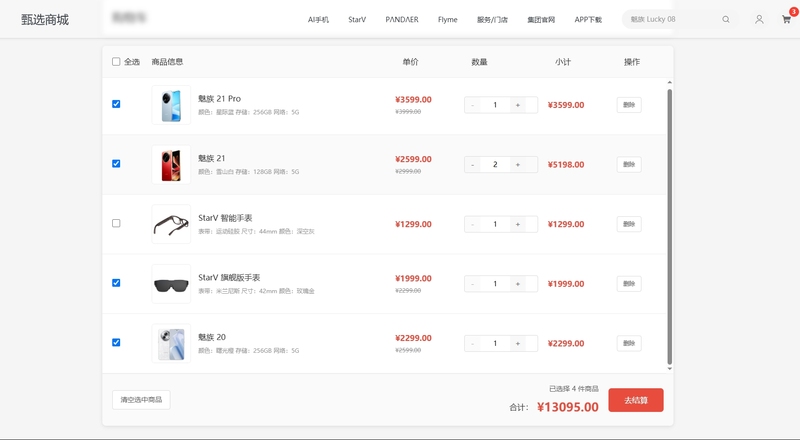Increase quantity of 魅族 21 Pro

coord(518,105)
